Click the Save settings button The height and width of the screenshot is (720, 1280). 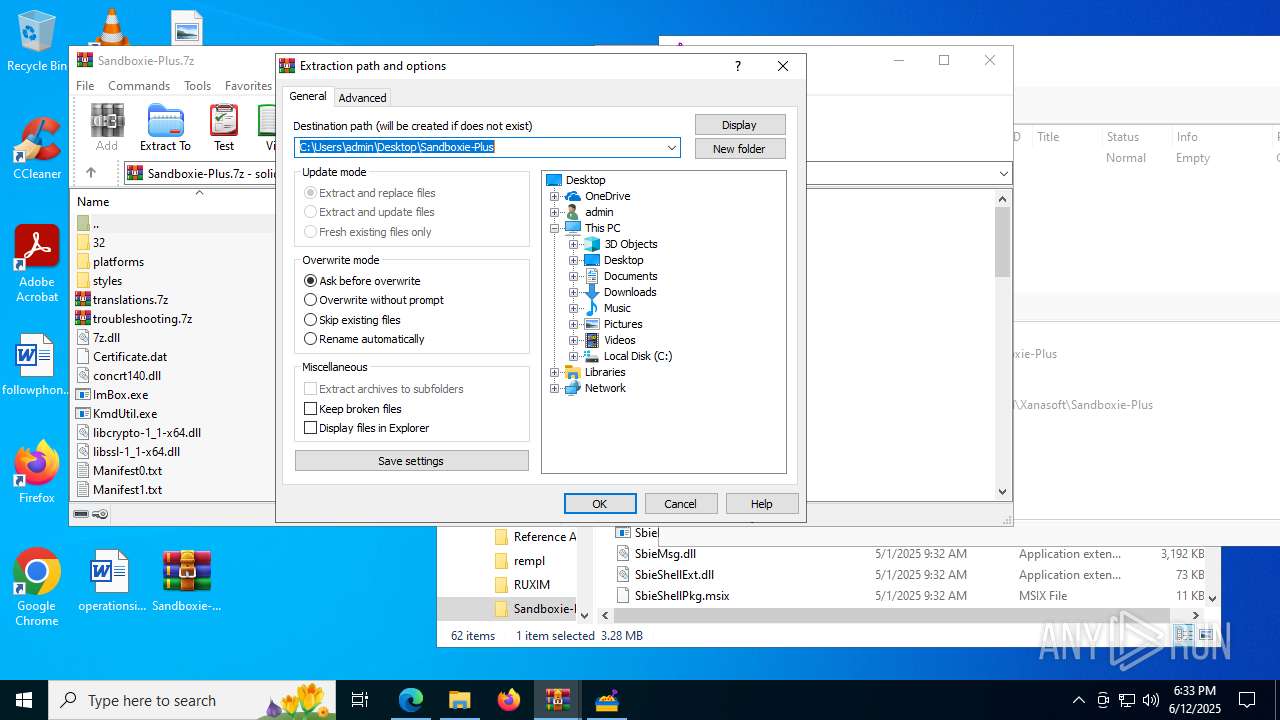[411, 461]
